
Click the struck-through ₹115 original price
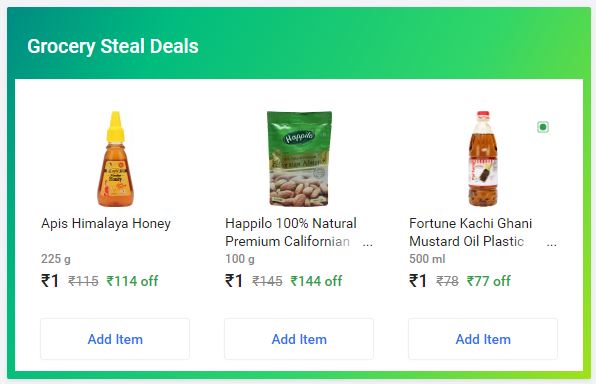[83, 281]
